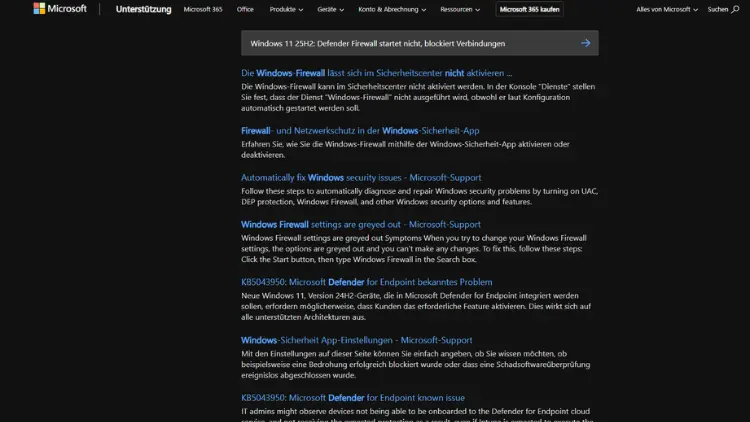Click text 'Mit den Einstellungen auf dieser Seite'
750x422 pixels.
[x=416, y=364]
